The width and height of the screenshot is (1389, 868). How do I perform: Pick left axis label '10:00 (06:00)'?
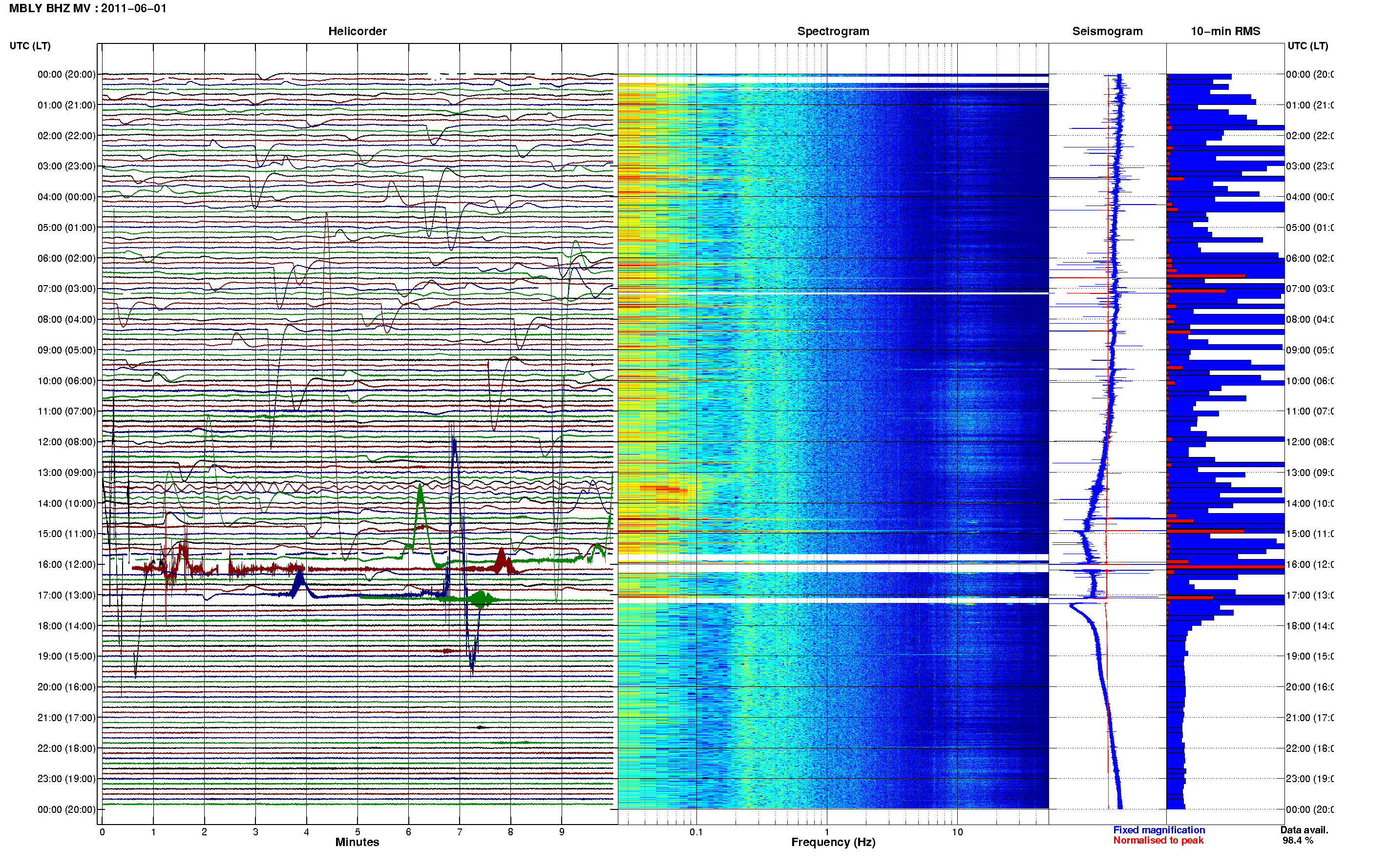[66, 381]
